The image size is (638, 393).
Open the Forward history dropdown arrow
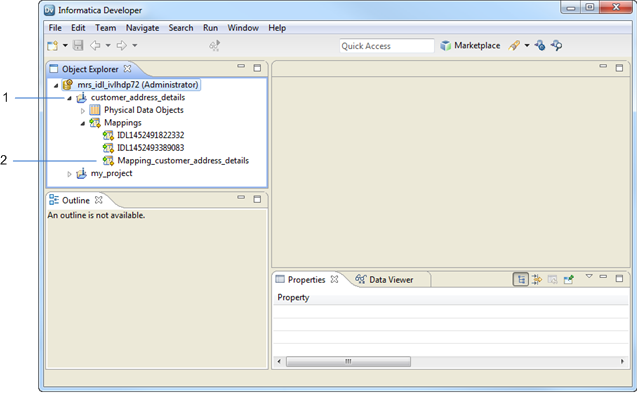[135, 46]
